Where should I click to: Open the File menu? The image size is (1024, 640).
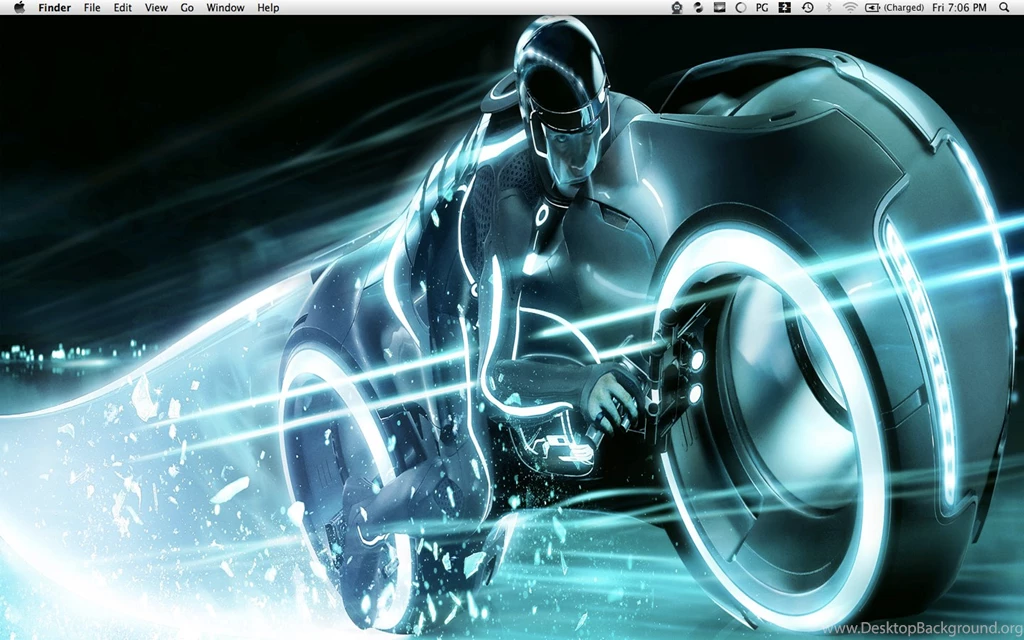pyautogui.click(x=92, y=8)
